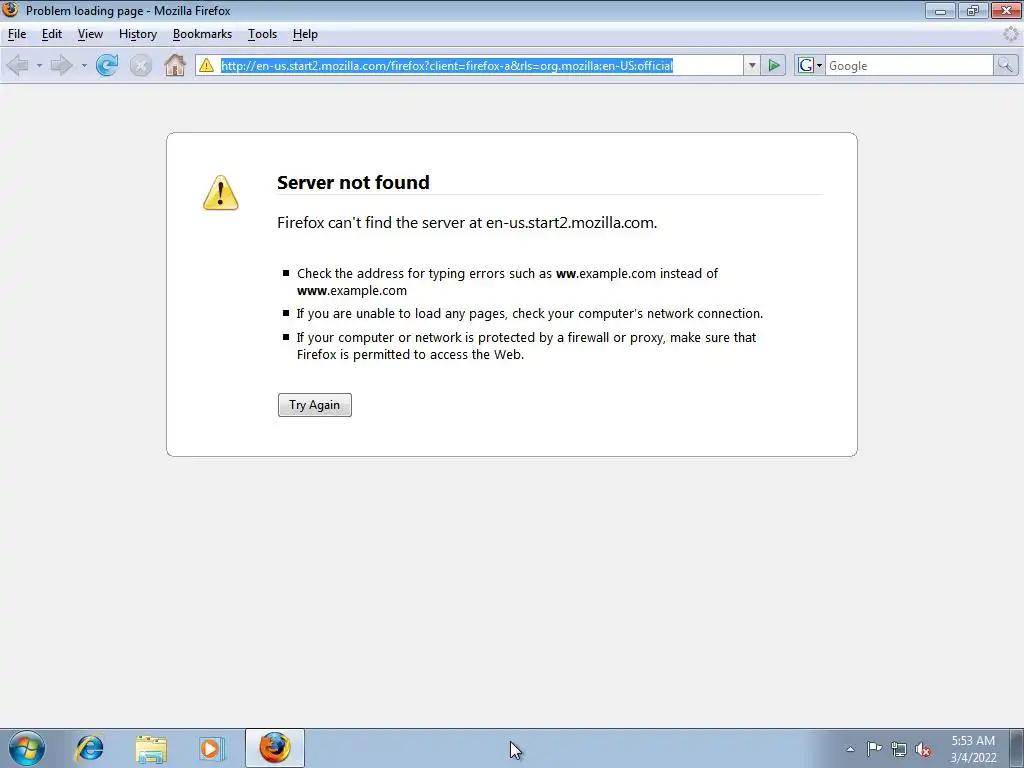Open Windows Media Player from taskbar
Screen dimensions: 1024x768
click(x=212, y=748)
